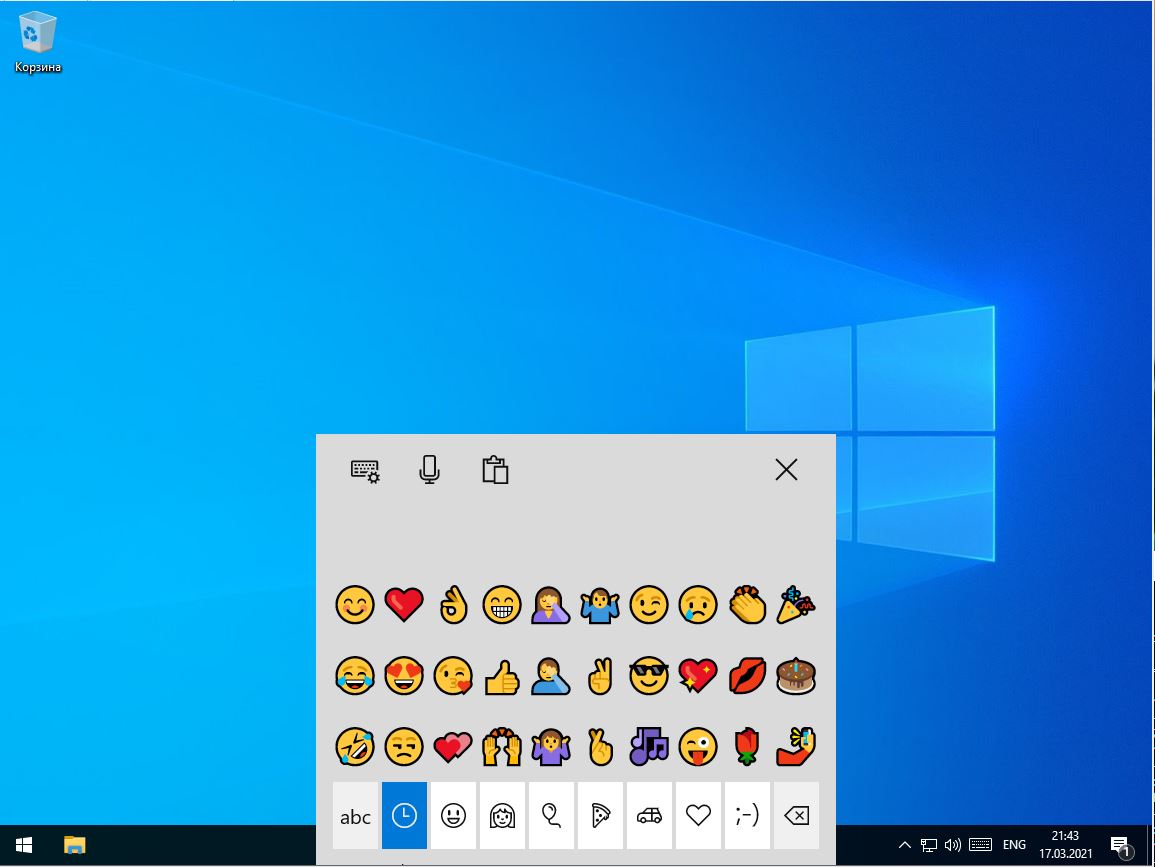Insert the two hearts emoji
The image size is (1155, 867).
tap(453, 746)
